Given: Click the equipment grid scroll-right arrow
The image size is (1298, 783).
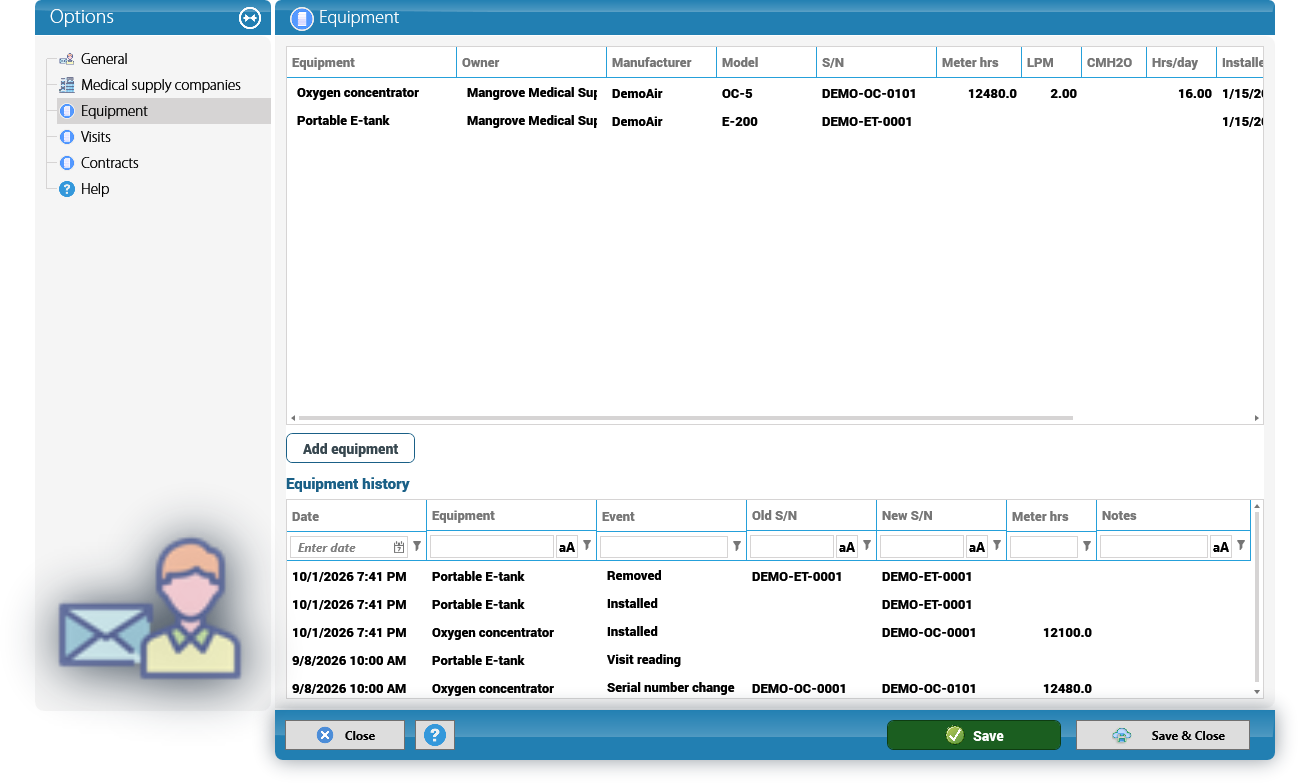Looking at the screenshot, I should (1257, 418).
